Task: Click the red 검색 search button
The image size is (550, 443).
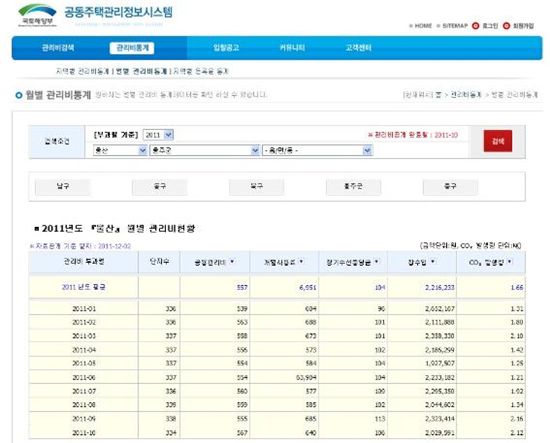Action: (498, 141)
